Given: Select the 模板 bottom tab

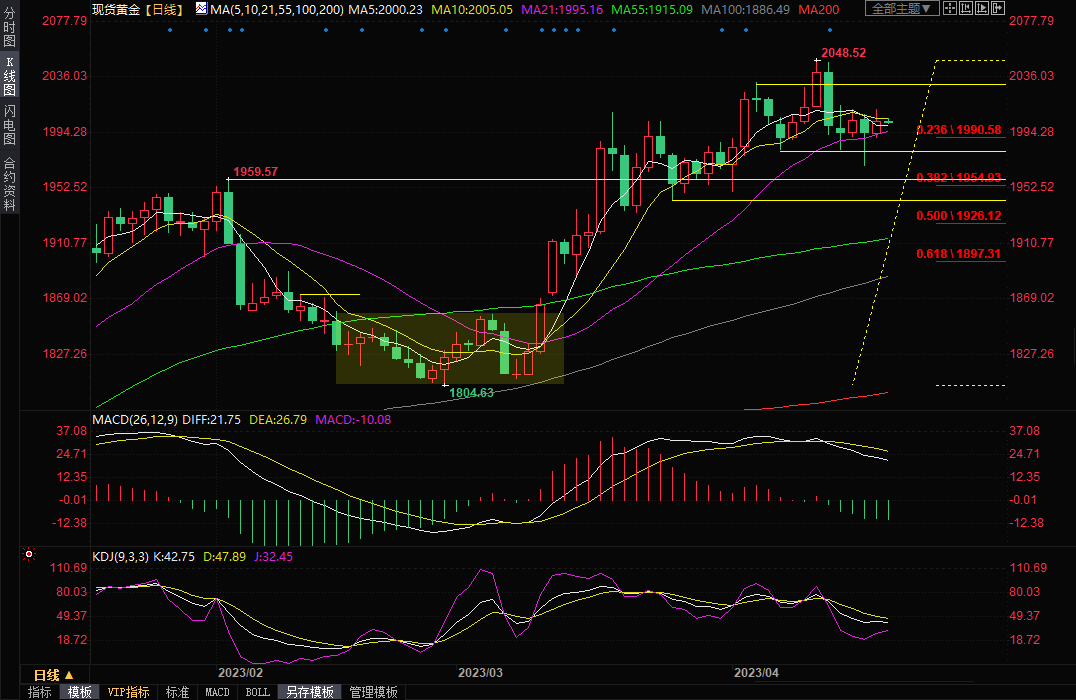Looking at the screenshot, I should tap(80, 692).
